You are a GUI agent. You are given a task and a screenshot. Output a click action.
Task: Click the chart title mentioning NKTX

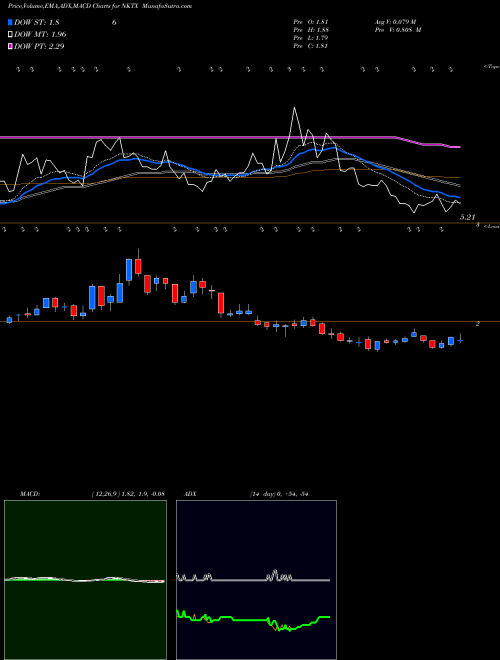tap(100, 6)
